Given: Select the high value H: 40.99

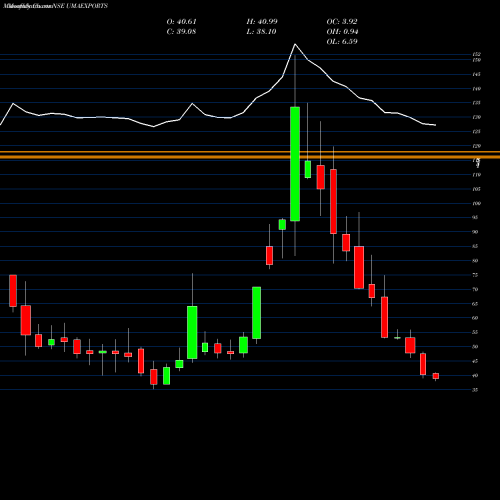Looking at the screenshot, I should coord(262,22).
